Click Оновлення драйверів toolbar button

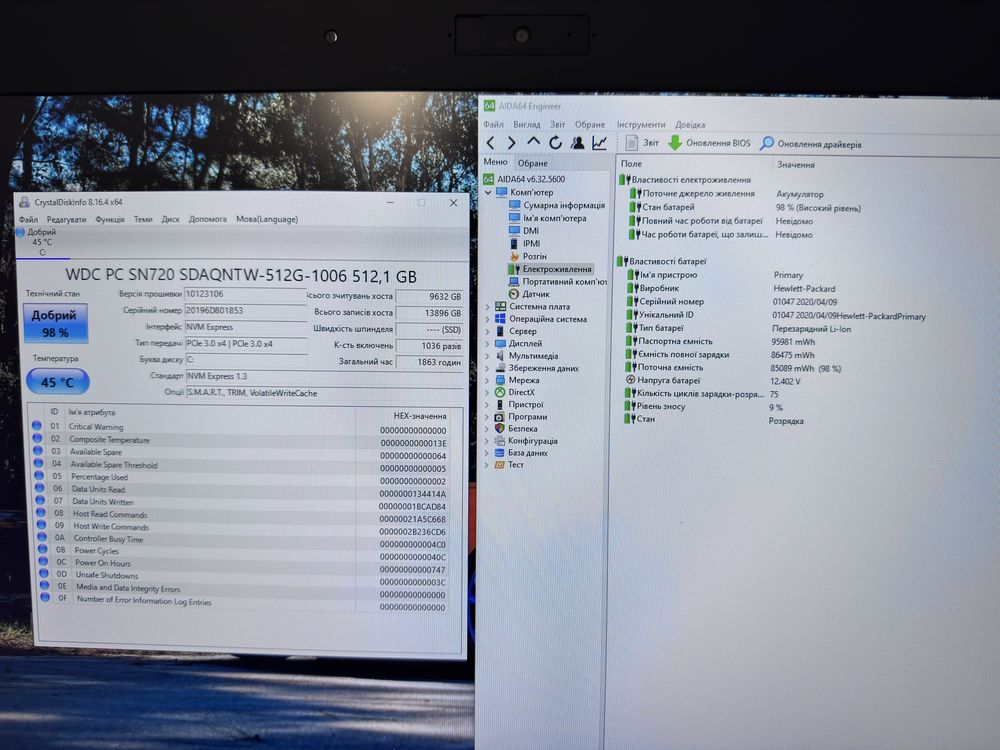click(811, 144)
